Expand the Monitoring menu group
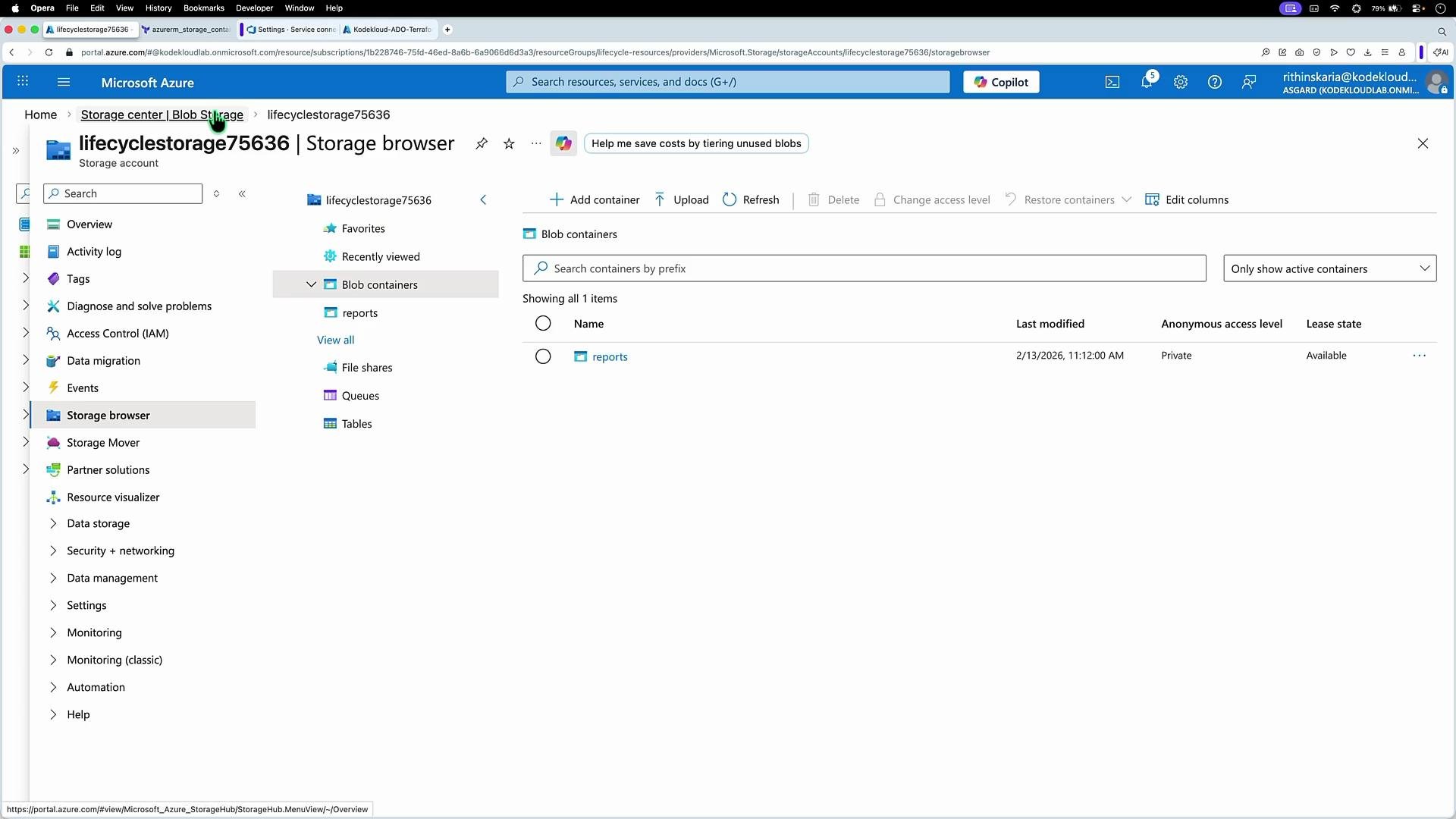 pyautogui.click(x=94, y=633)
